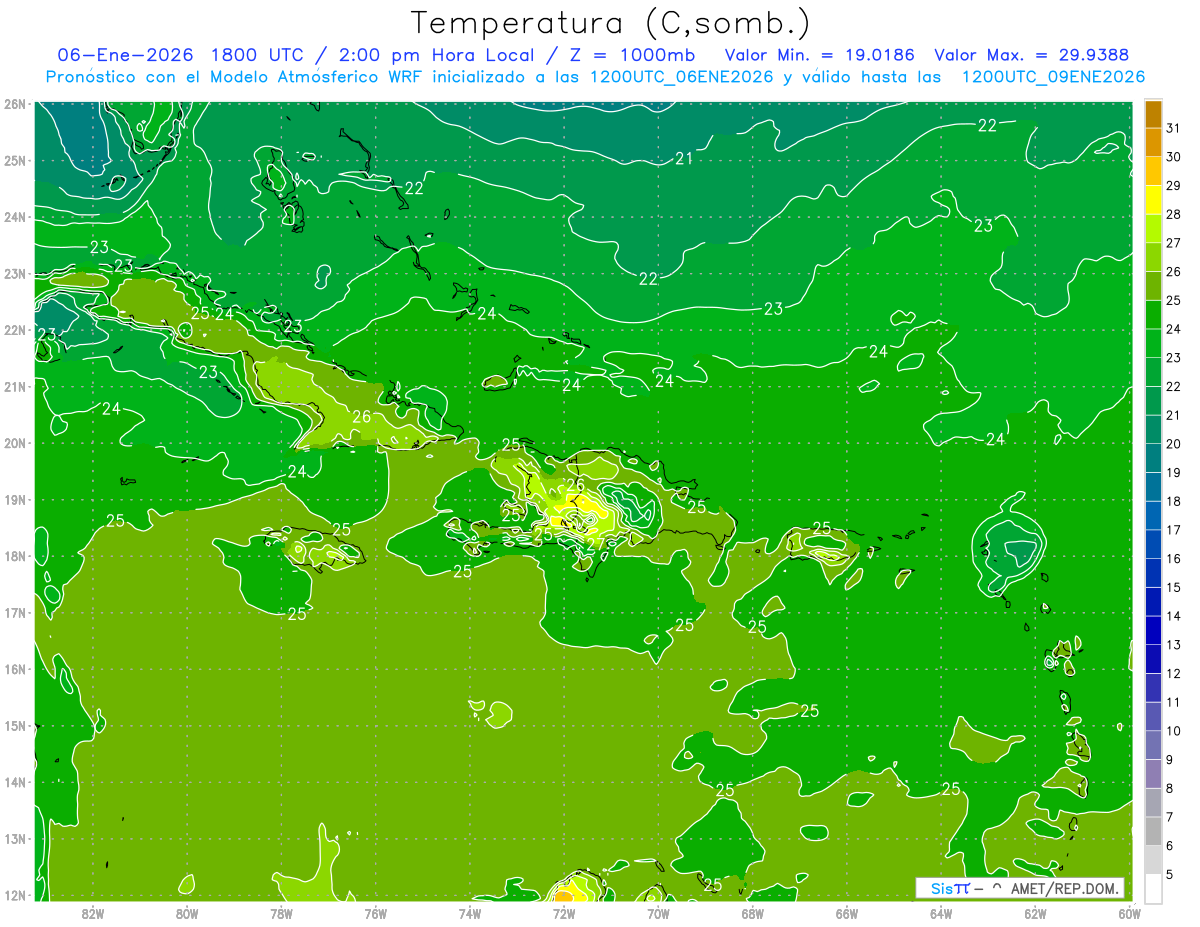Click the '26N' latitude axis label
Image resolution: width=1200 pixels, height=927 pixels.
[x=14, y=104]
